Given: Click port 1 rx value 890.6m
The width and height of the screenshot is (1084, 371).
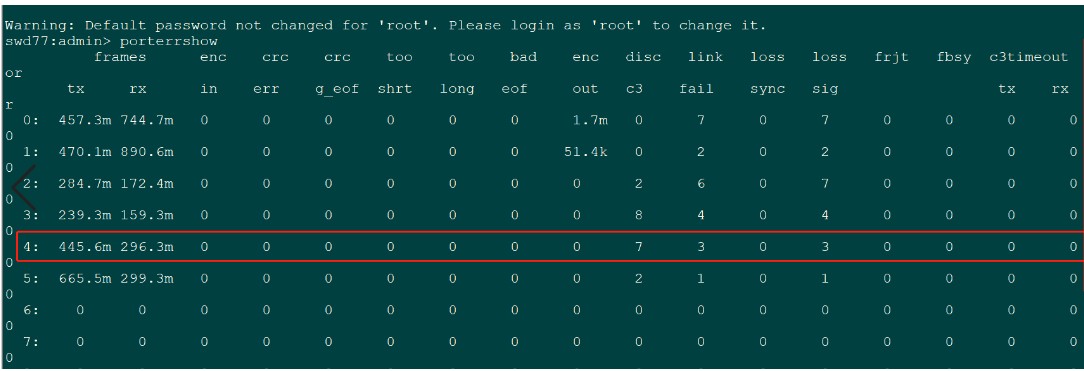Looking at the screenshot, I should coord(145,152).
